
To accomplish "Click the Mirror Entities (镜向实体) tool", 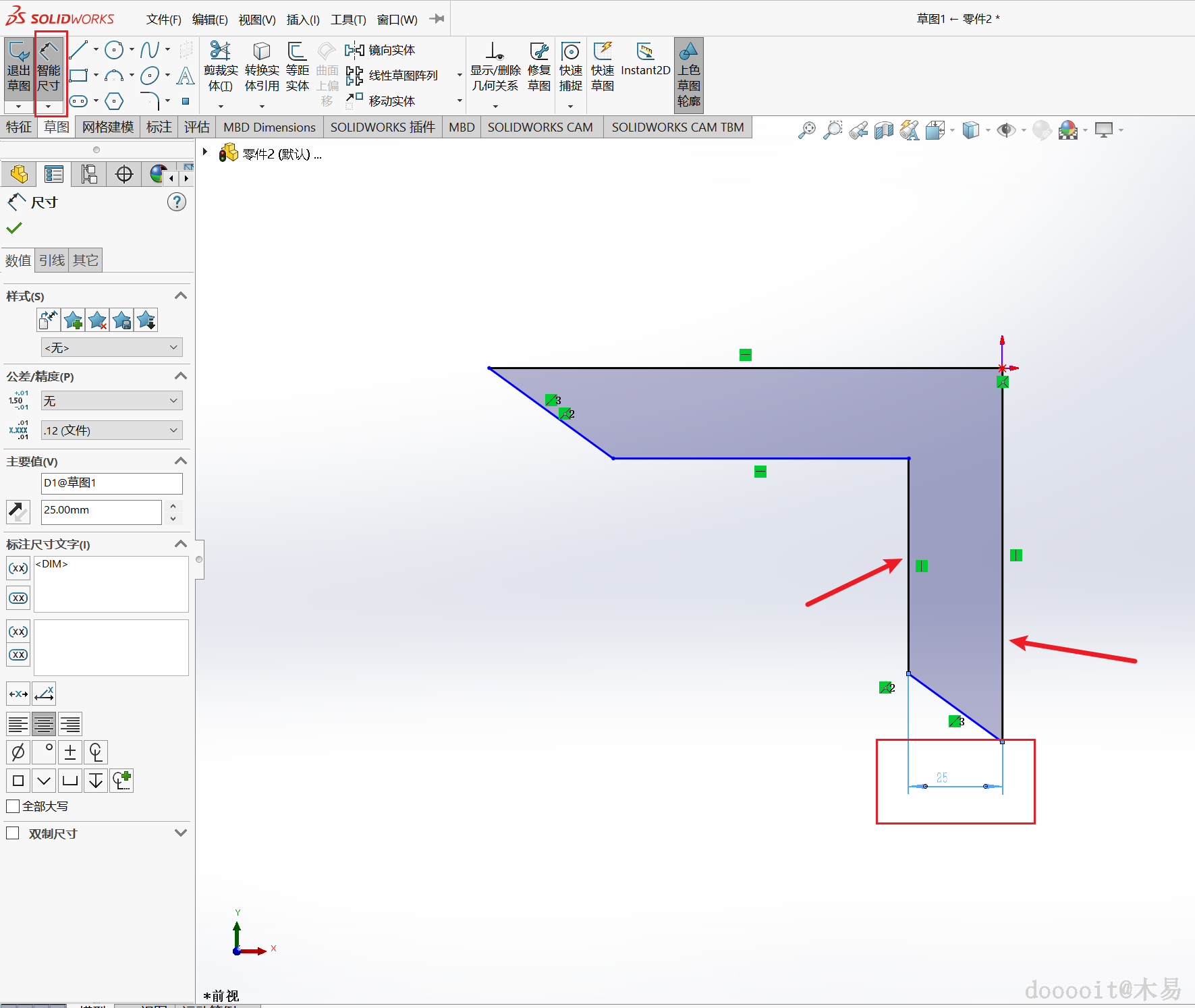I will tap(381, 51).
